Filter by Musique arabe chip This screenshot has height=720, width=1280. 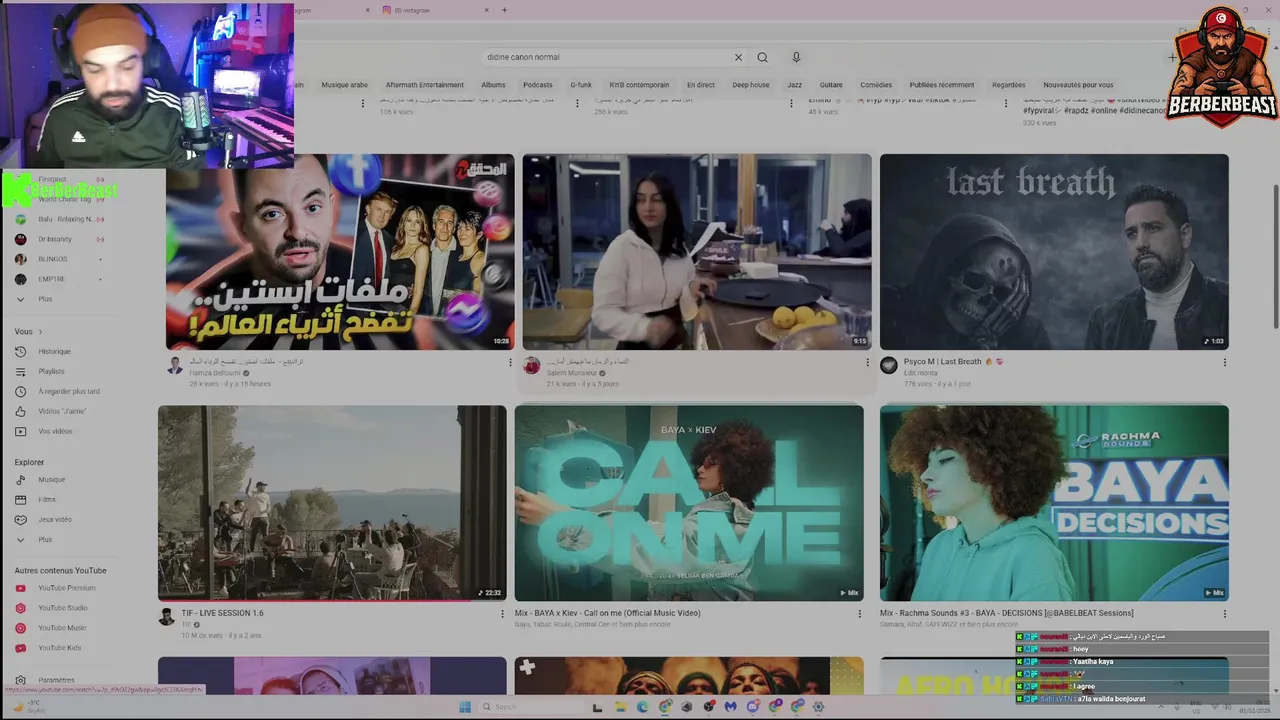tap(344, 85)
